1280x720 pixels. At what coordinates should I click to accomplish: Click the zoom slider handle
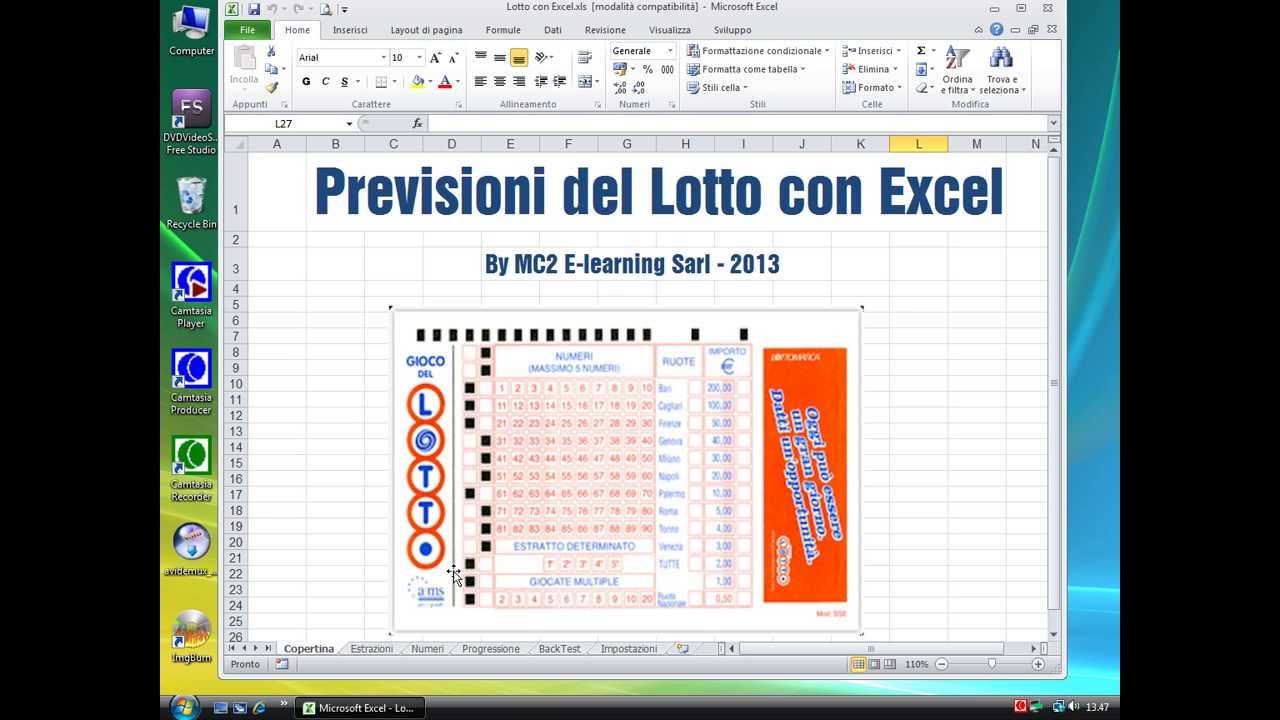991,664
